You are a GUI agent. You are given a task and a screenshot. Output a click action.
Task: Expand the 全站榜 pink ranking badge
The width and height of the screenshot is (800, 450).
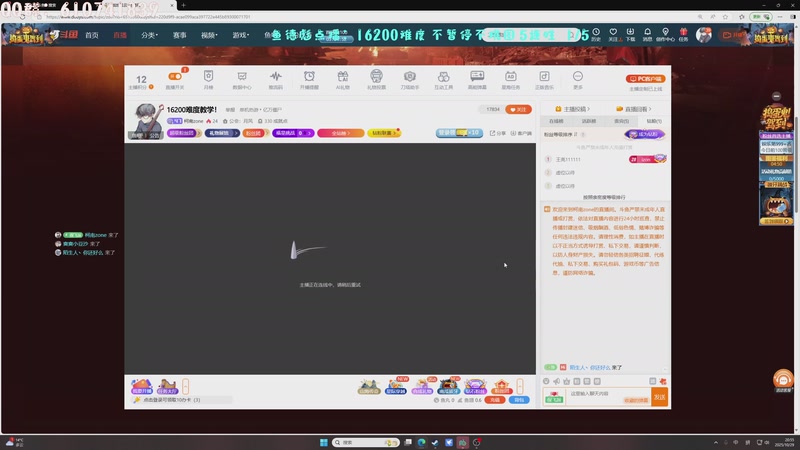(x=341, y=133)
